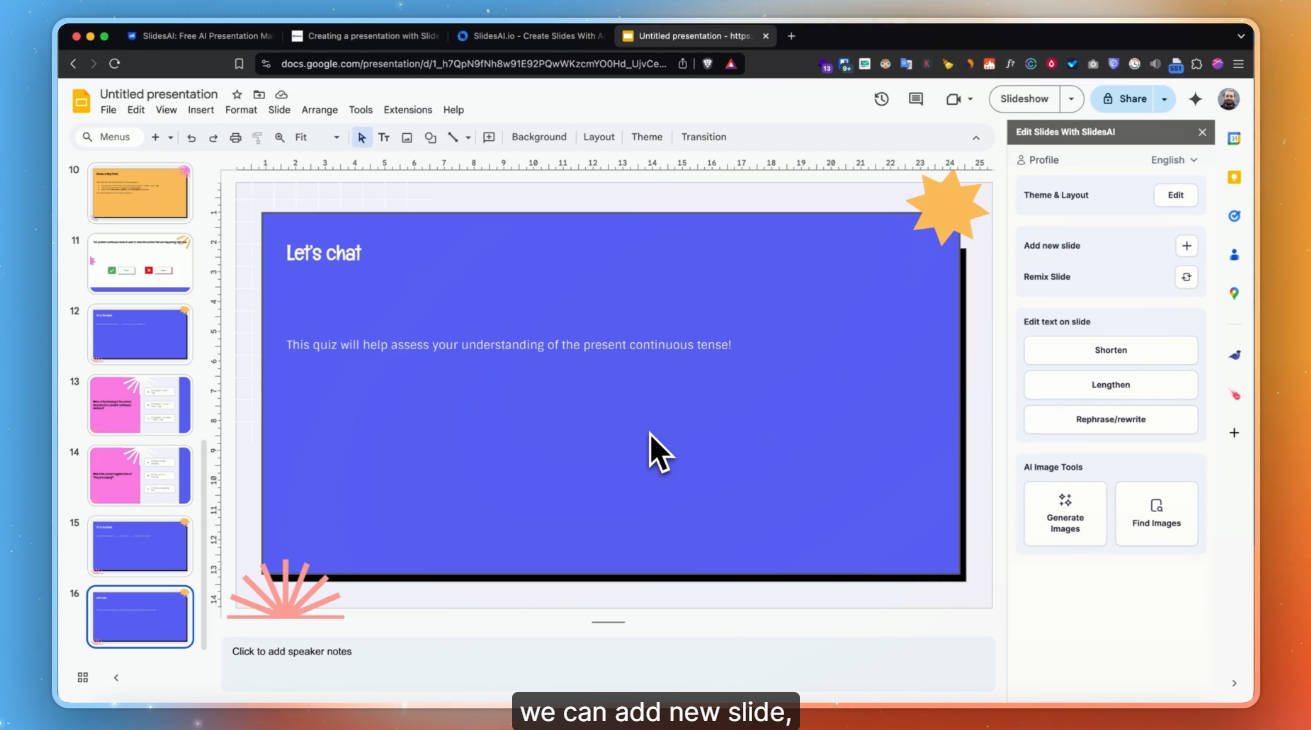Select the Shape tool
Viewport: 1311px width, 730px height.
(x=430, y=138)
